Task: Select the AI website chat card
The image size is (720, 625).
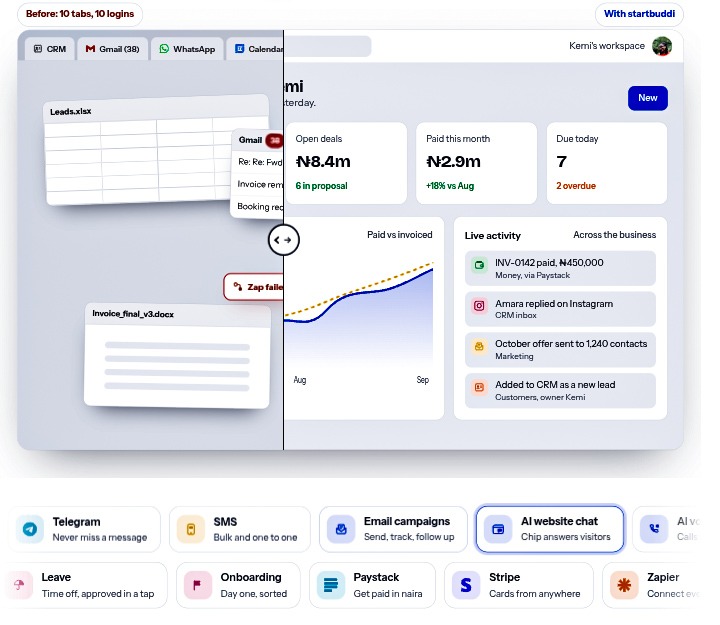Action: (550, 529)
